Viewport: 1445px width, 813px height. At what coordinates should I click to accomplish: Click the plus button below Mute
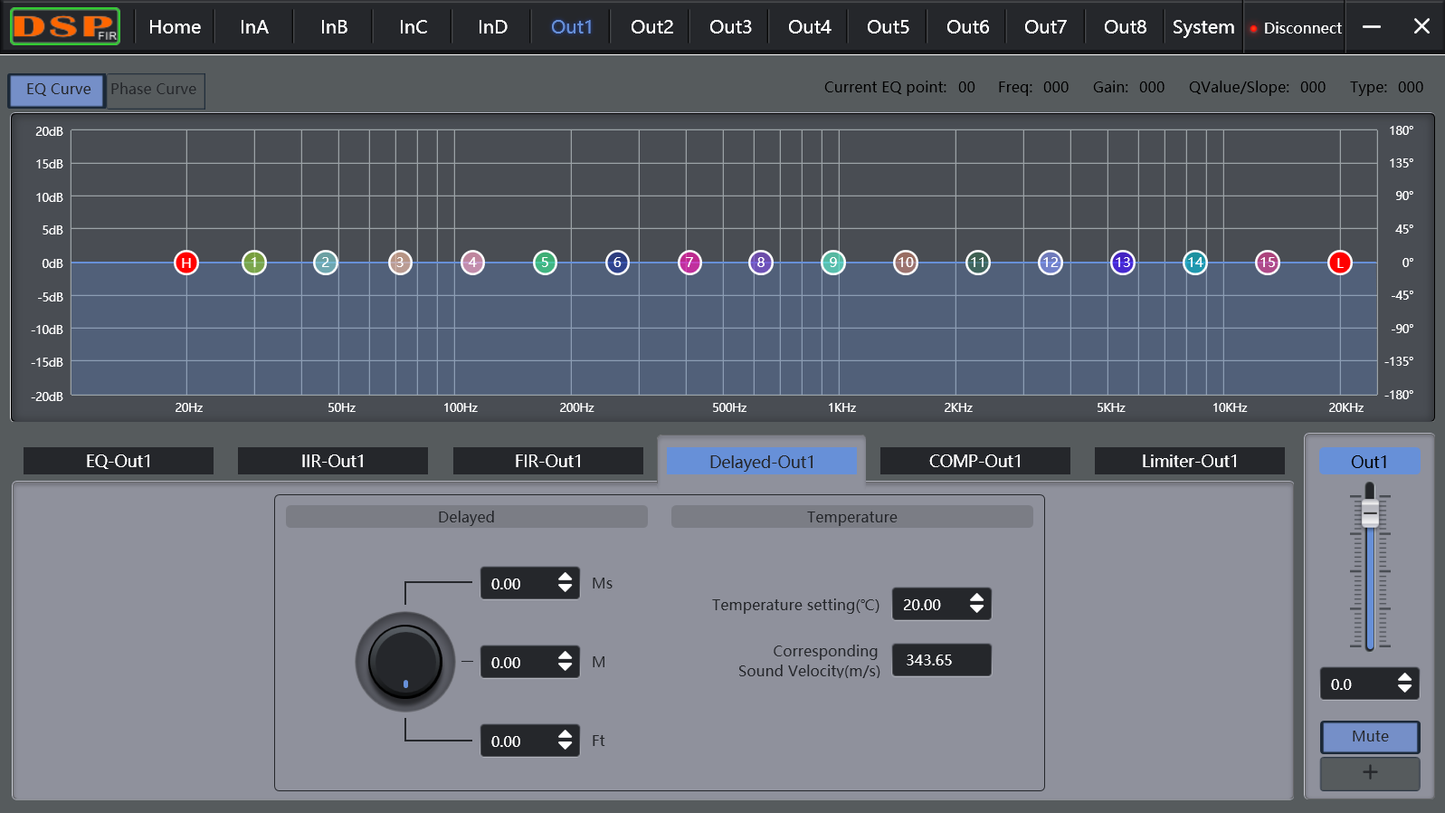pos(1369,773)
